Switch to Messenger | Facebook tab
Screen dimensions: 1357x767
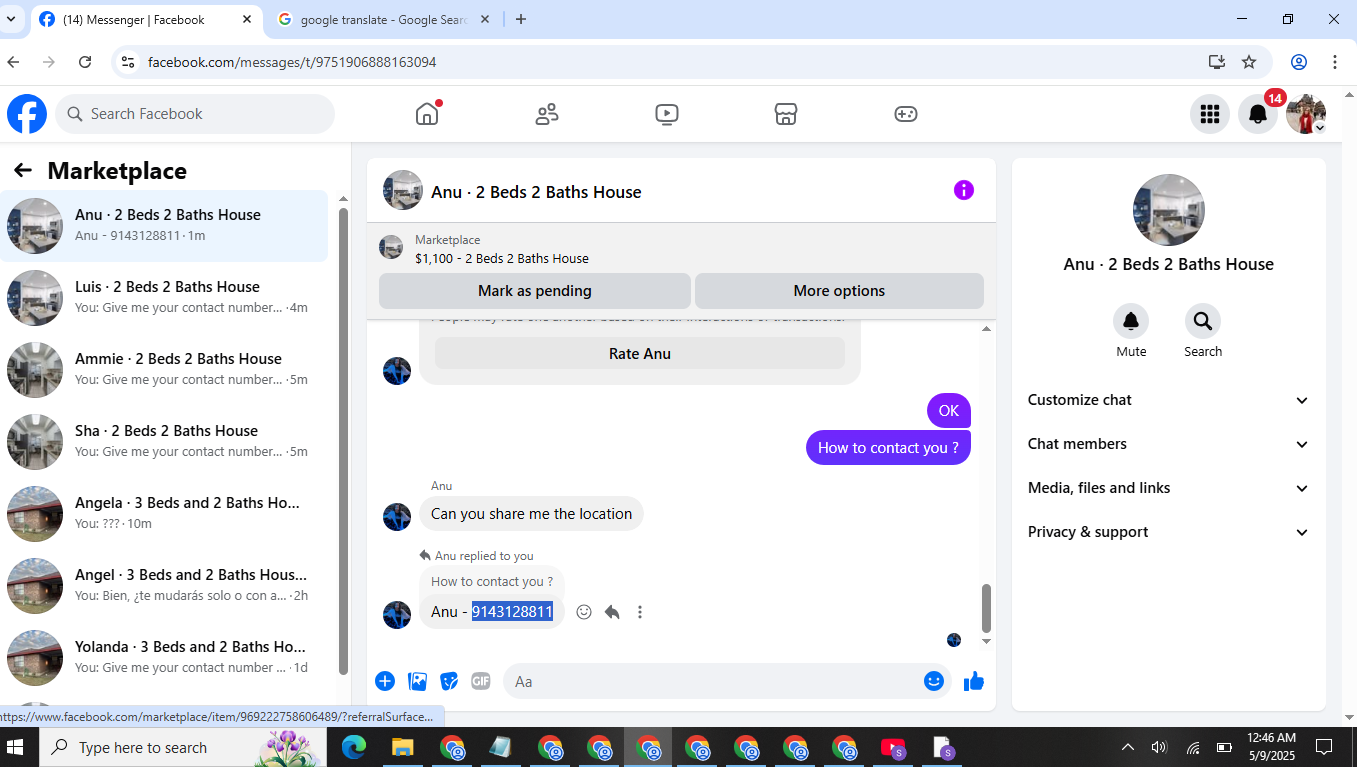click(146, 20)
